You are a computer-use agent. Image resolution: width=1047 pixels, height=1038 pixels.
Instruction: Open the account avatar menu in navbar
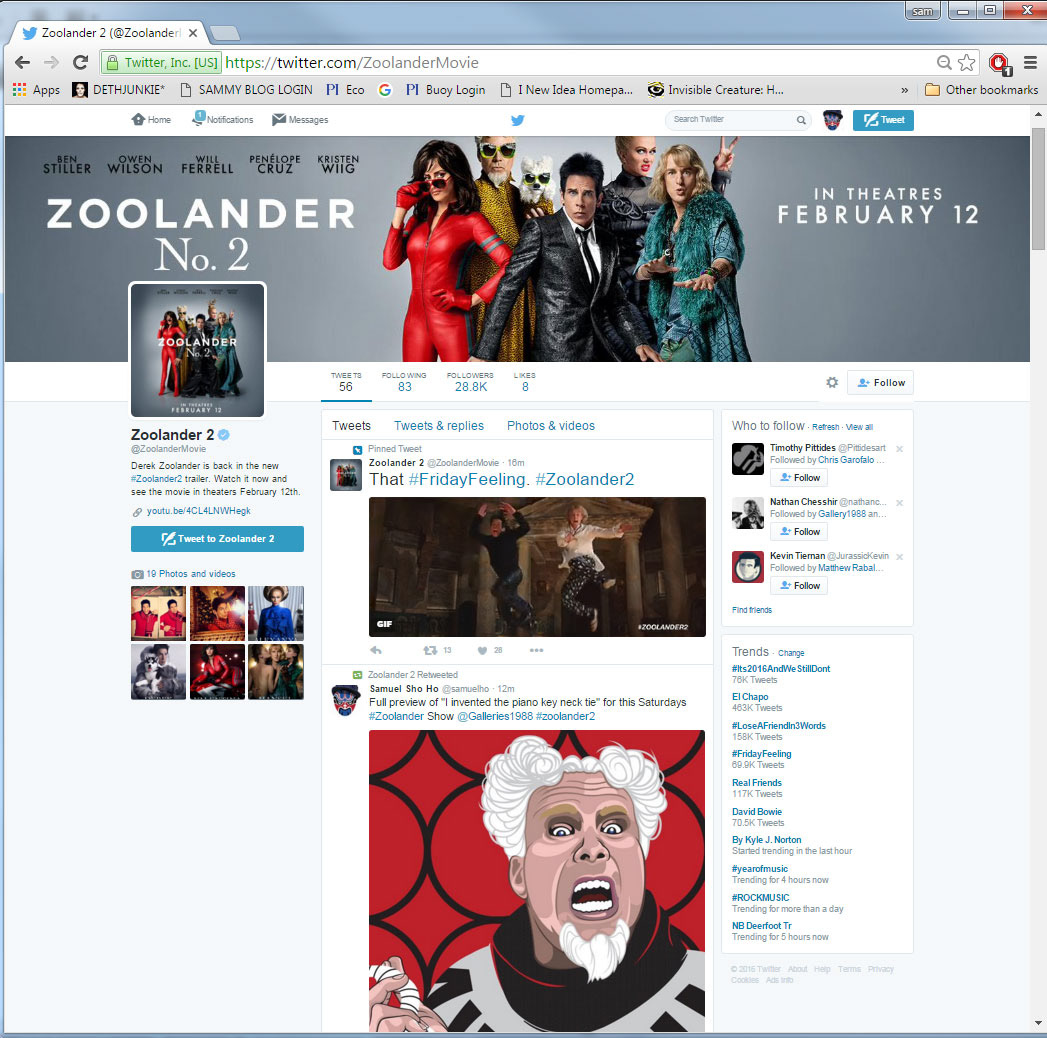click(832, 120)
